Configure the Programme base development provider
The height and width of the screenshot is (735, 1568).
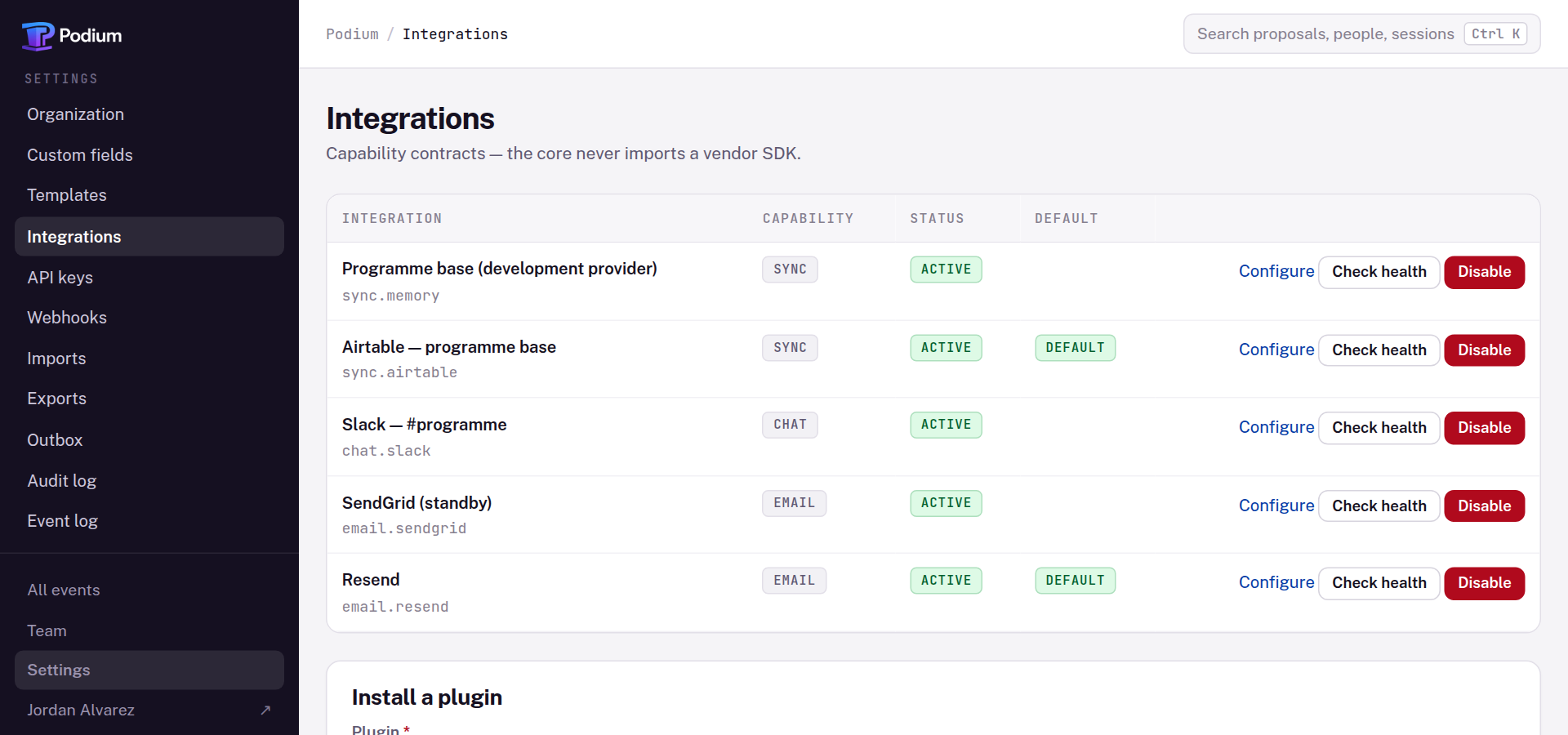click(x=1276, y=272)
